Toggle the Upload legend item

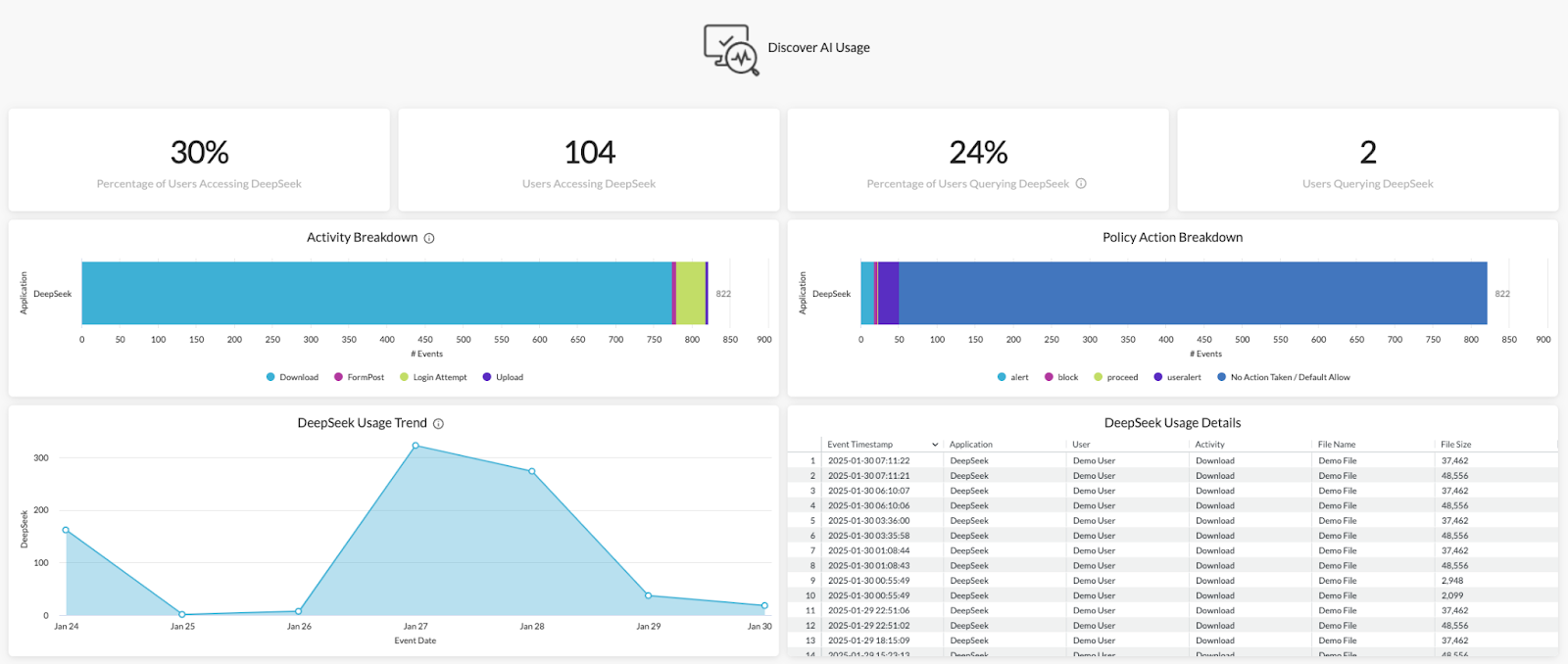(x=503, y=377)
